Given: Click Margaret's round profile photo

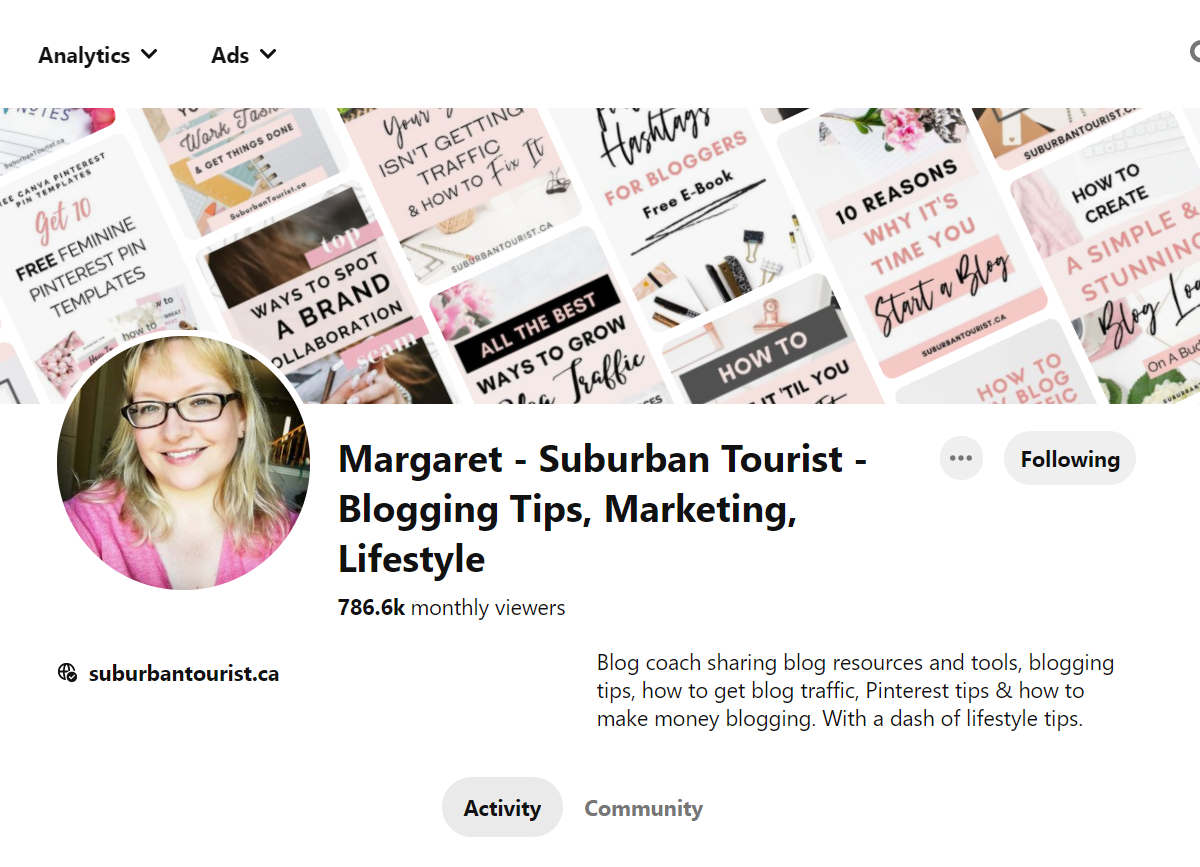Looking at the screenshot, I should [x=183, y=462].
